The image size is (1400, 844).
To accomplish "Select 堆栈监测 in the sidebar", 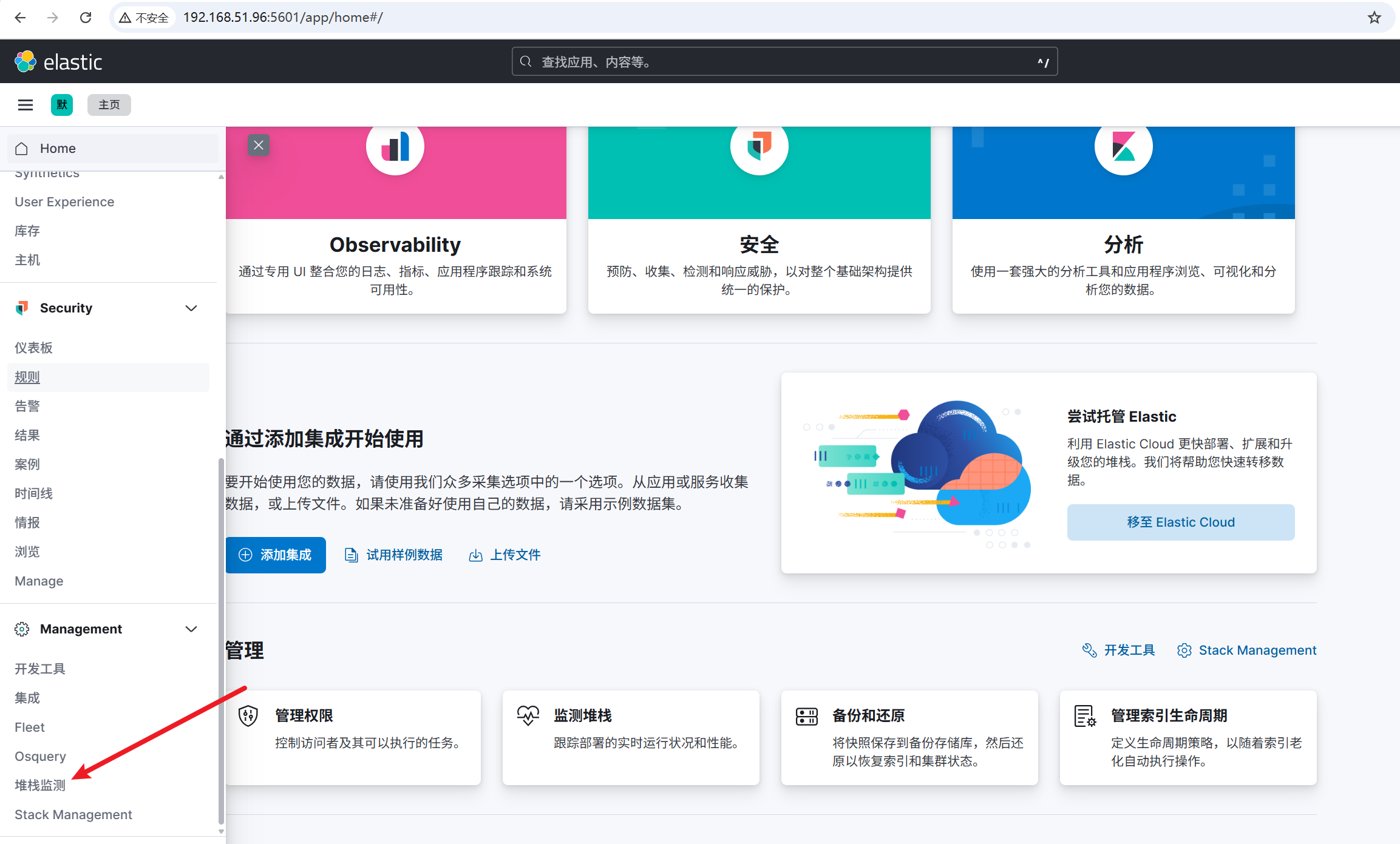I will point(40,785).
